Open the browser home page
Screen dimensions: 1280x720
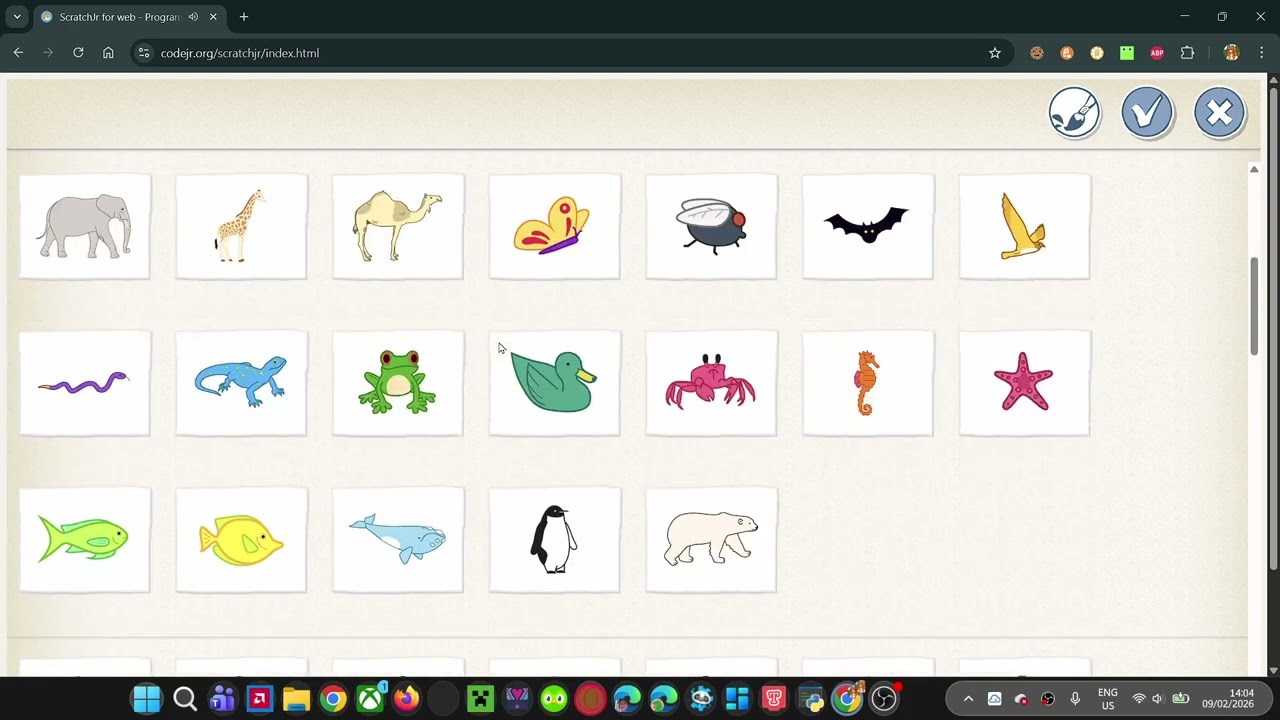[x=108, y=53]
